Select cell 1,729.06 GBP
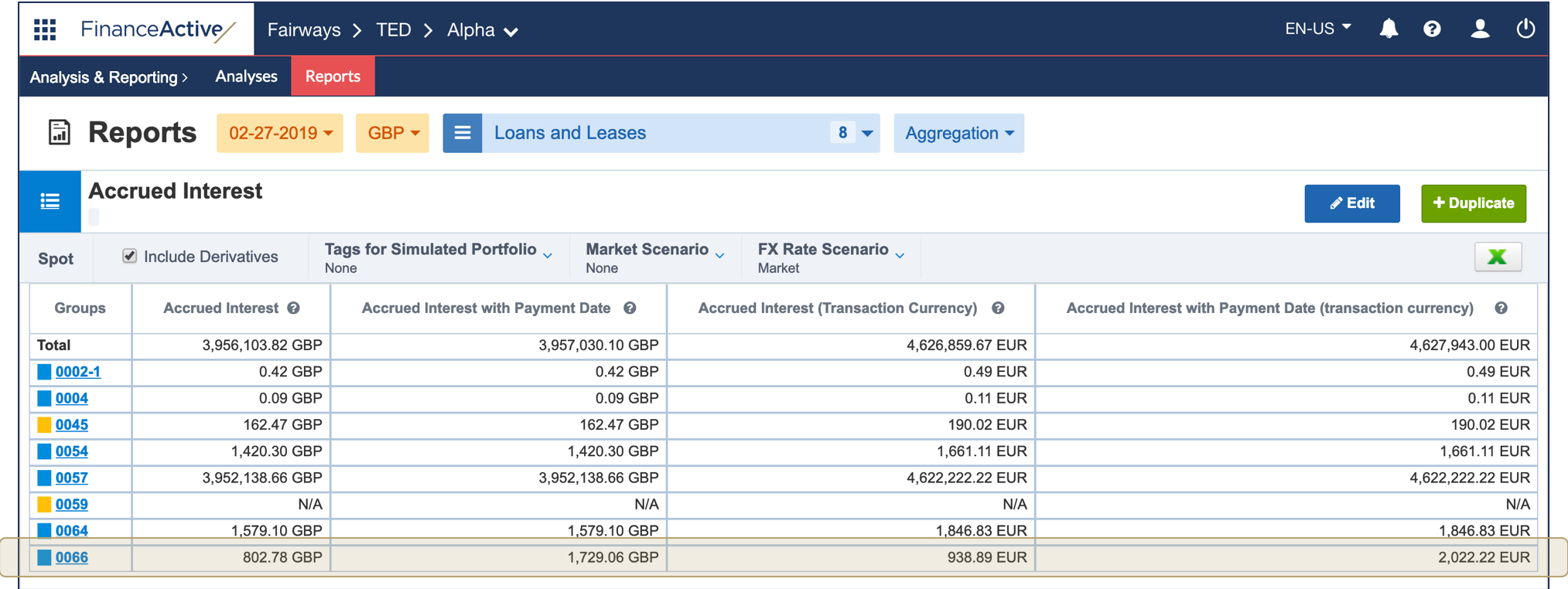 click(x=613, y=557)
